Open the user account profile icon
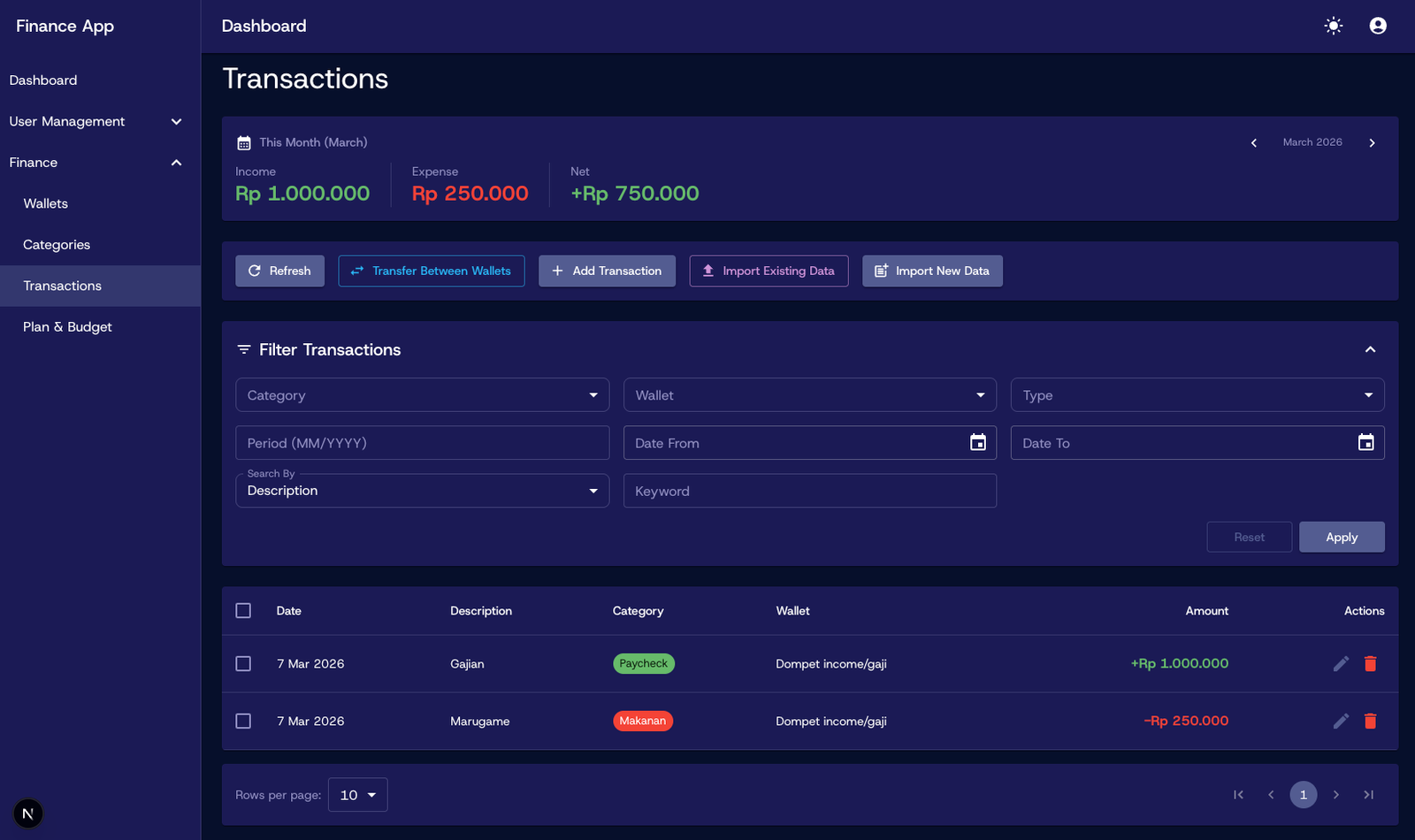The image size is (1415, 840). 1377,26
